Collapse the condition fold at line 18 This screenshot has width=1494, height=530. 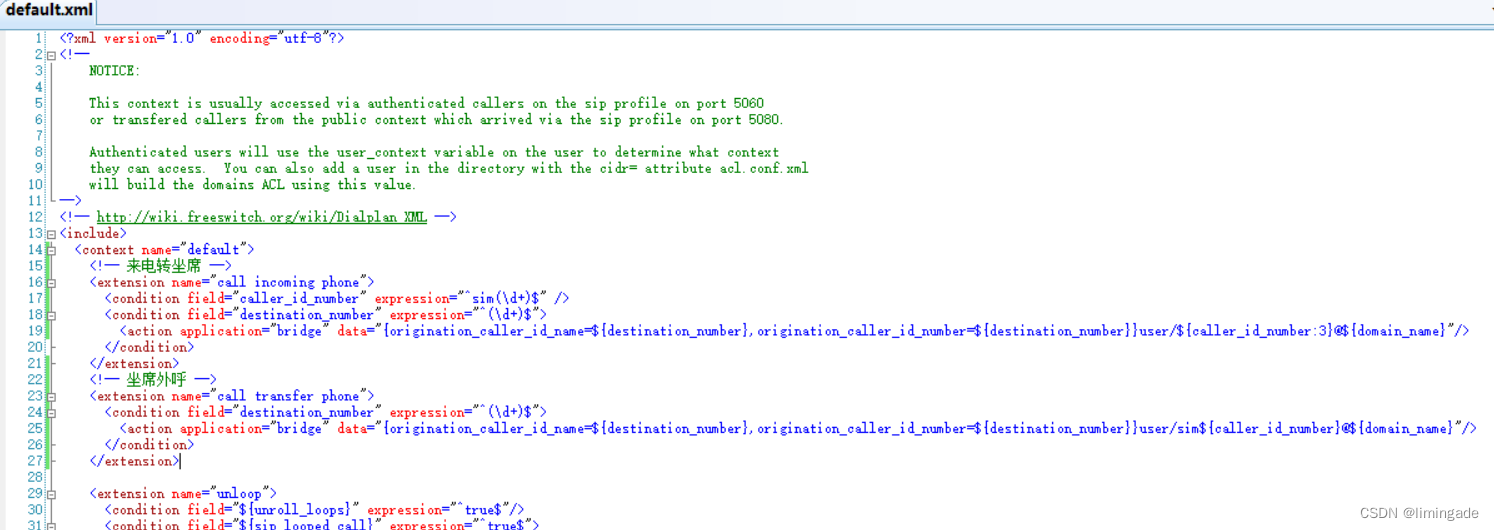pos(51,315)
